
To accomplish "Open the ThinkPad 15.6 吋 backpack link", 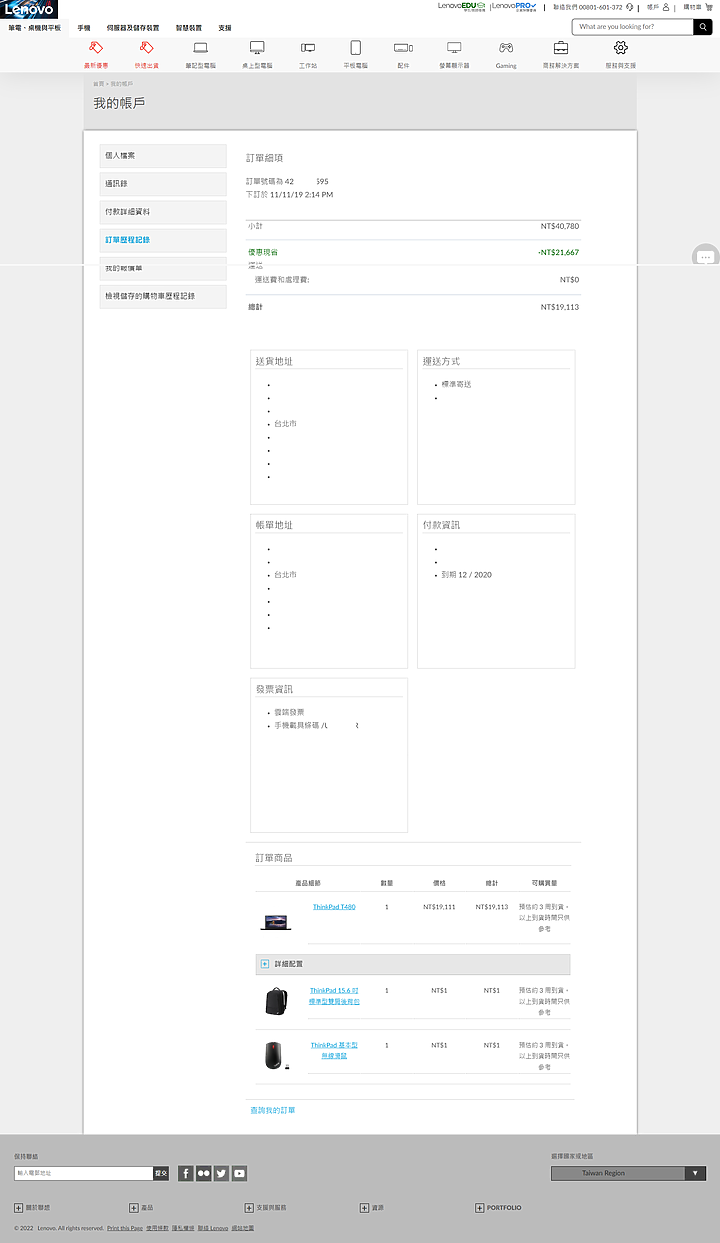I will 334,996.
